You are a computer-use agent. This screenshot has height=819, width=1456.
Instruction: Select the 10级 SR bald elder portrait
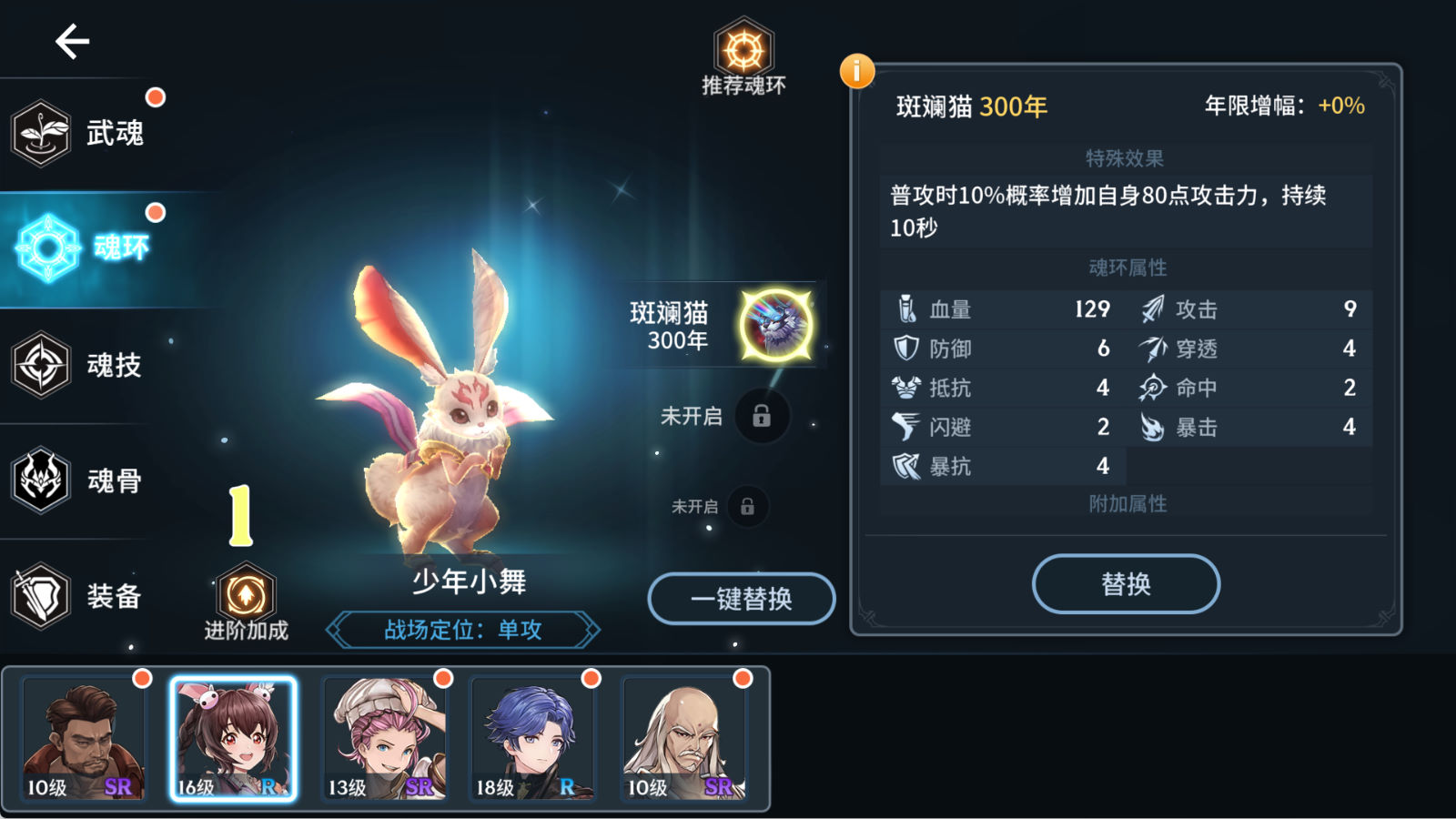[685, 739]
